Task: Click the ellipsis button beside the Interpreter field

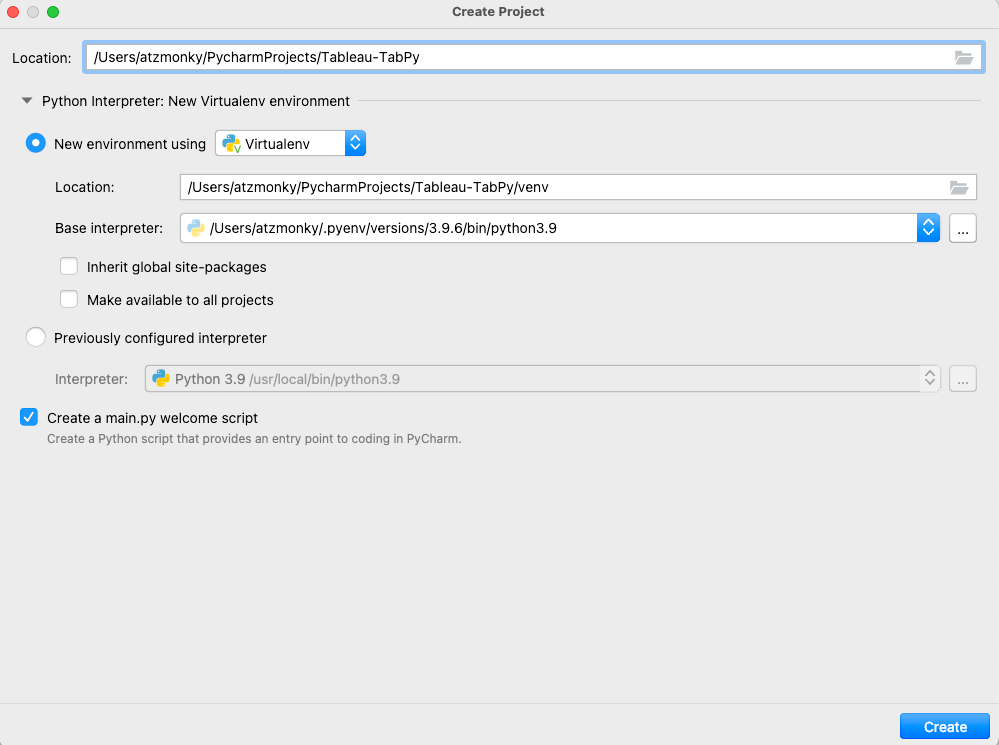Action: tap(962, 379)
